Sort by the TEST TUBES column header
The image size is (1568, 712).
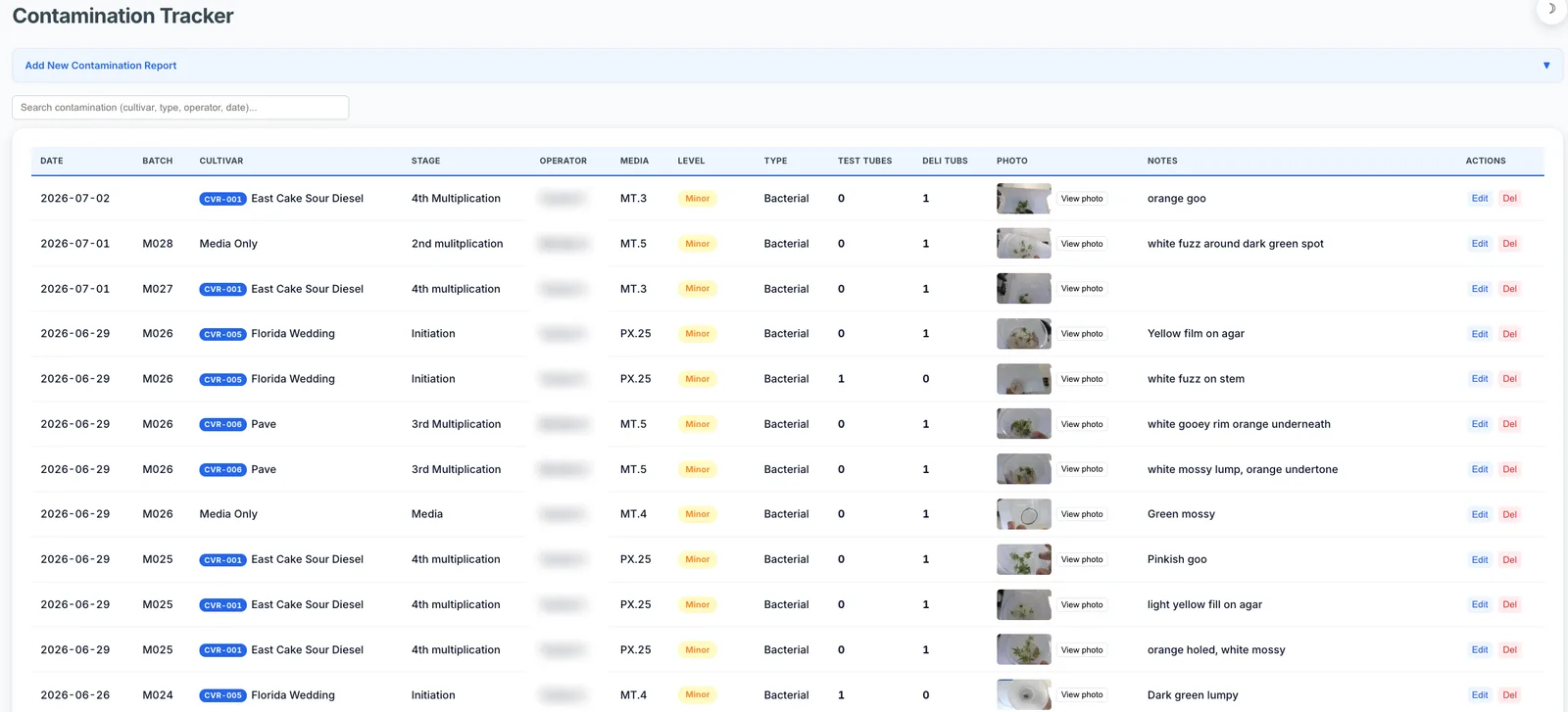coord(864,161)
